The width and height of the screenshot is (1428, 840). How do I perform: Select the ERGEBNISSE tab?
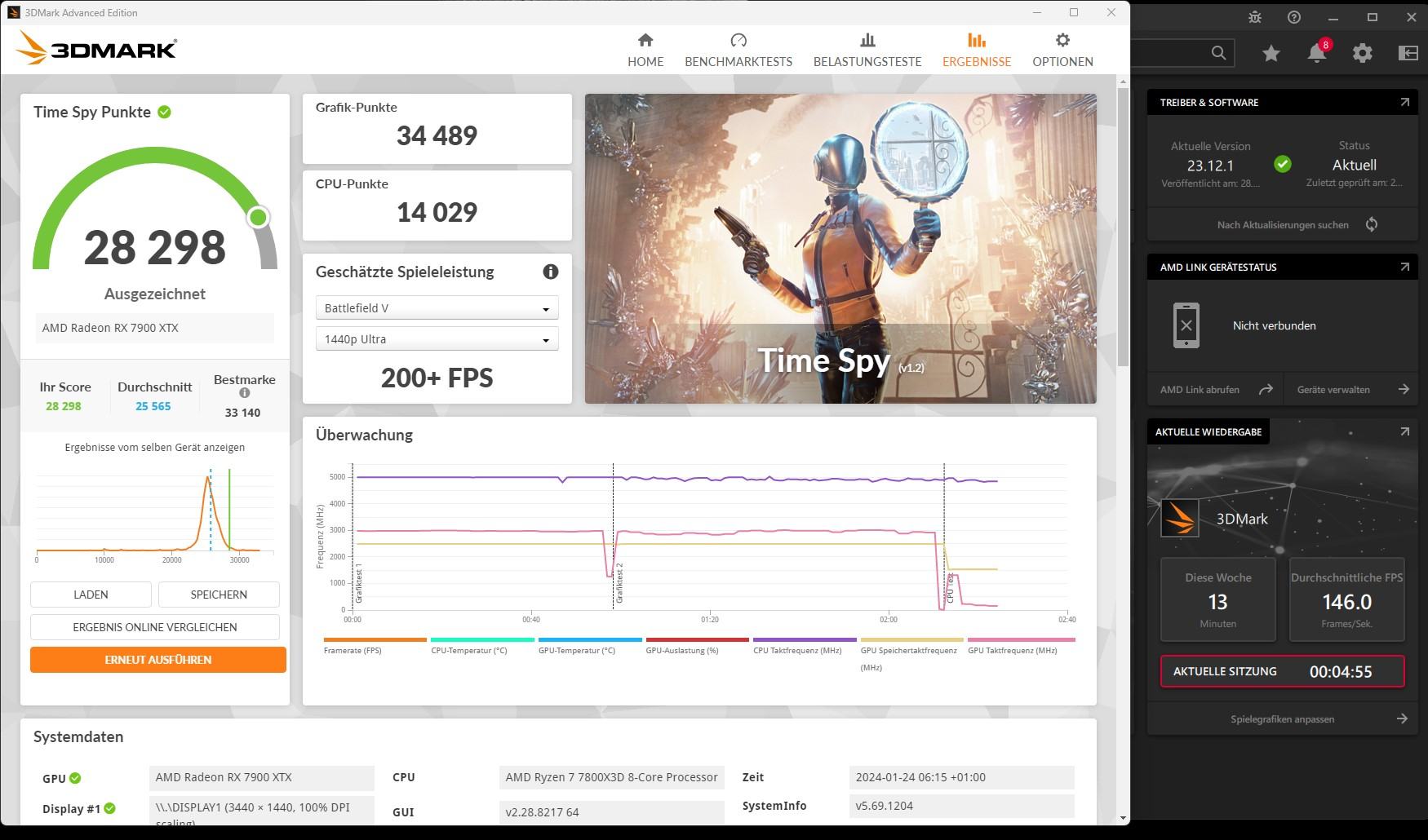(x=977, y=50)
